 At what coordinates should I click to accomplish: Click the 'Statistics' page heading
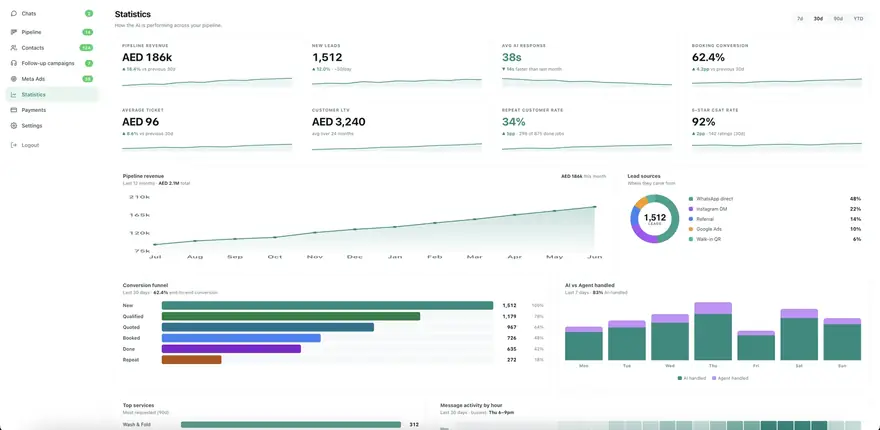tap(132, 14)
